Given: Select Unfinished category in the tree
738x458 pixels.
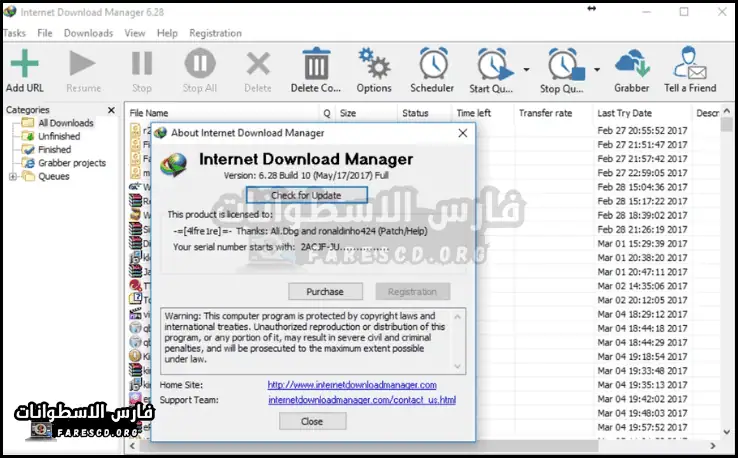Looking at the screenshot, I should [x=59, y=136].
